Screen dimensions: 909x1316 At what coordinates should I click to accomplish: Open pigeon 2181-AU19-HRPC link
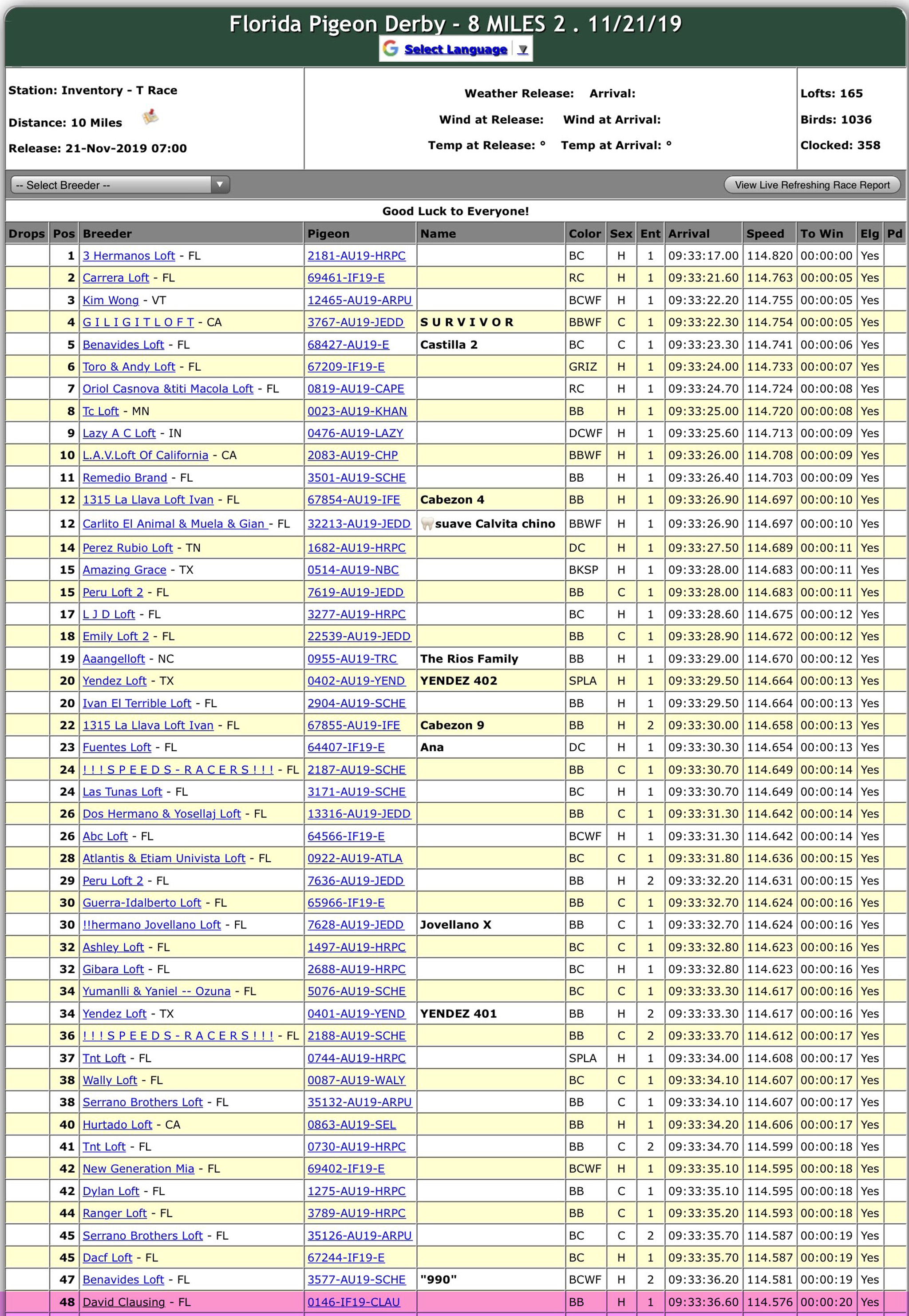point(356,256)
